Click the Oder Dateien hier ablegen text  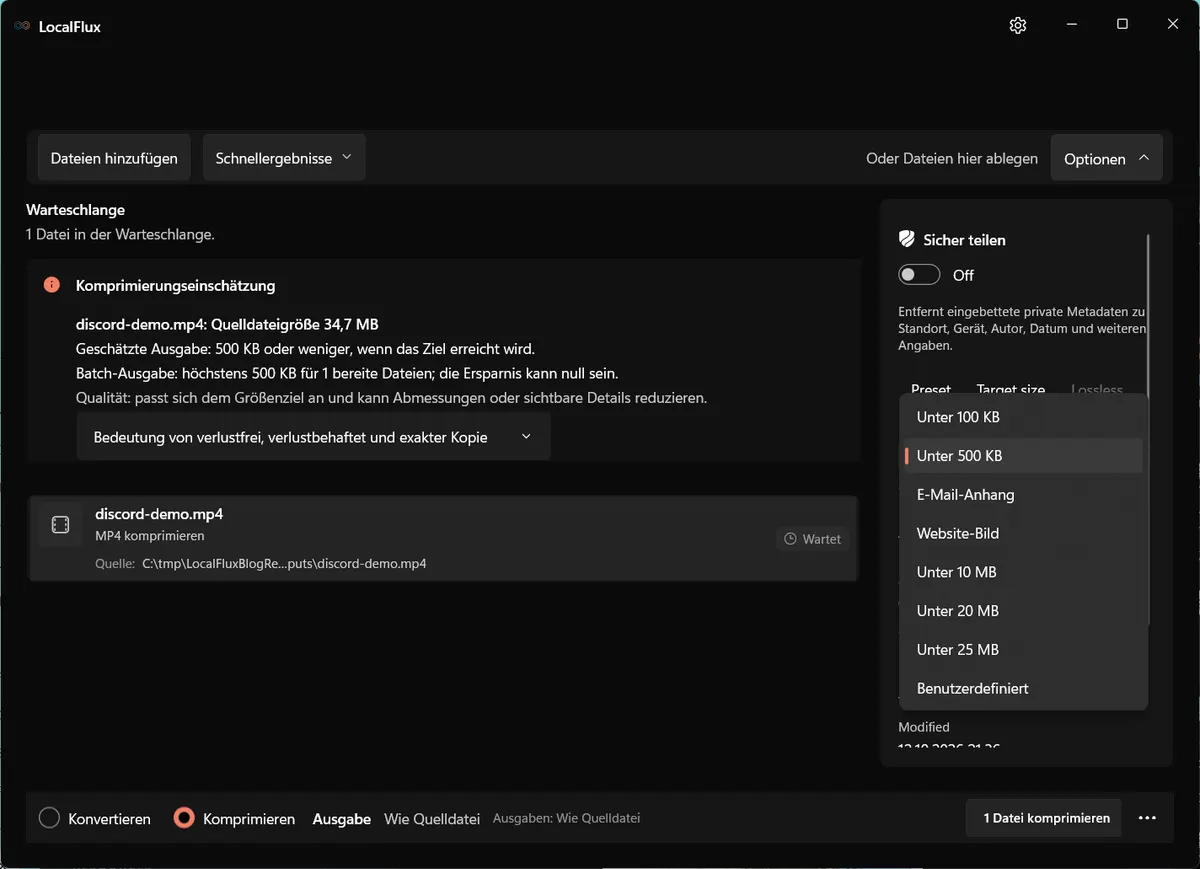pos(952,158)
